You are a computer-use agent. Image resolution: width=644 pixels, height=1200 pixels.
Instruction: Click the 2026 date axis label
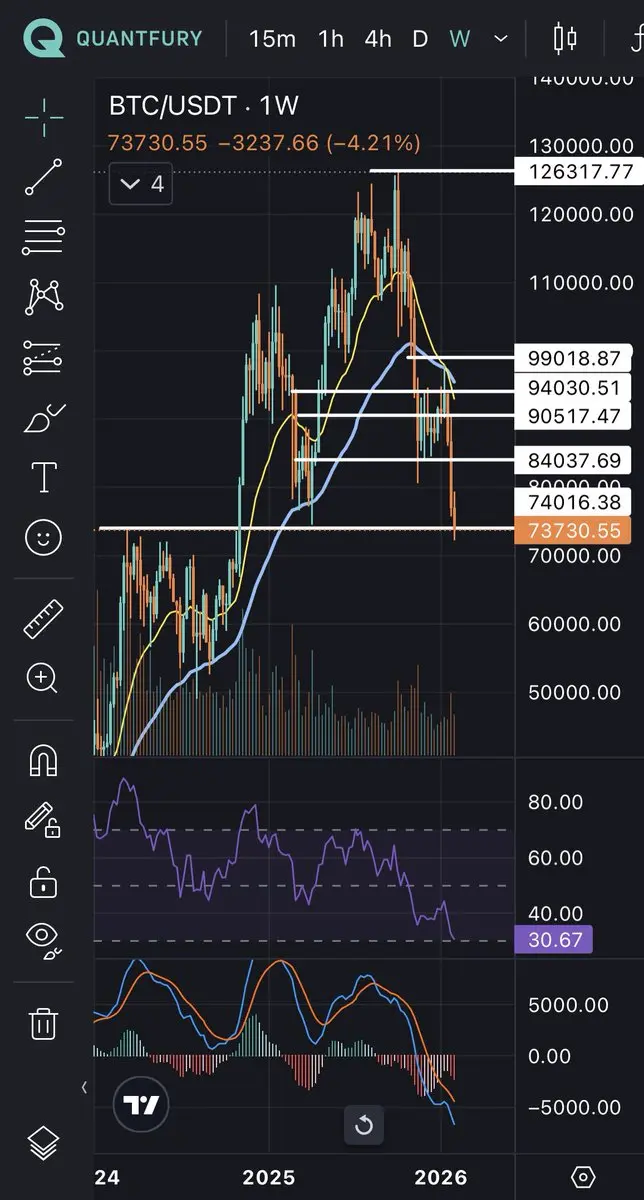pyautogui.click(x=441, y=1177)
